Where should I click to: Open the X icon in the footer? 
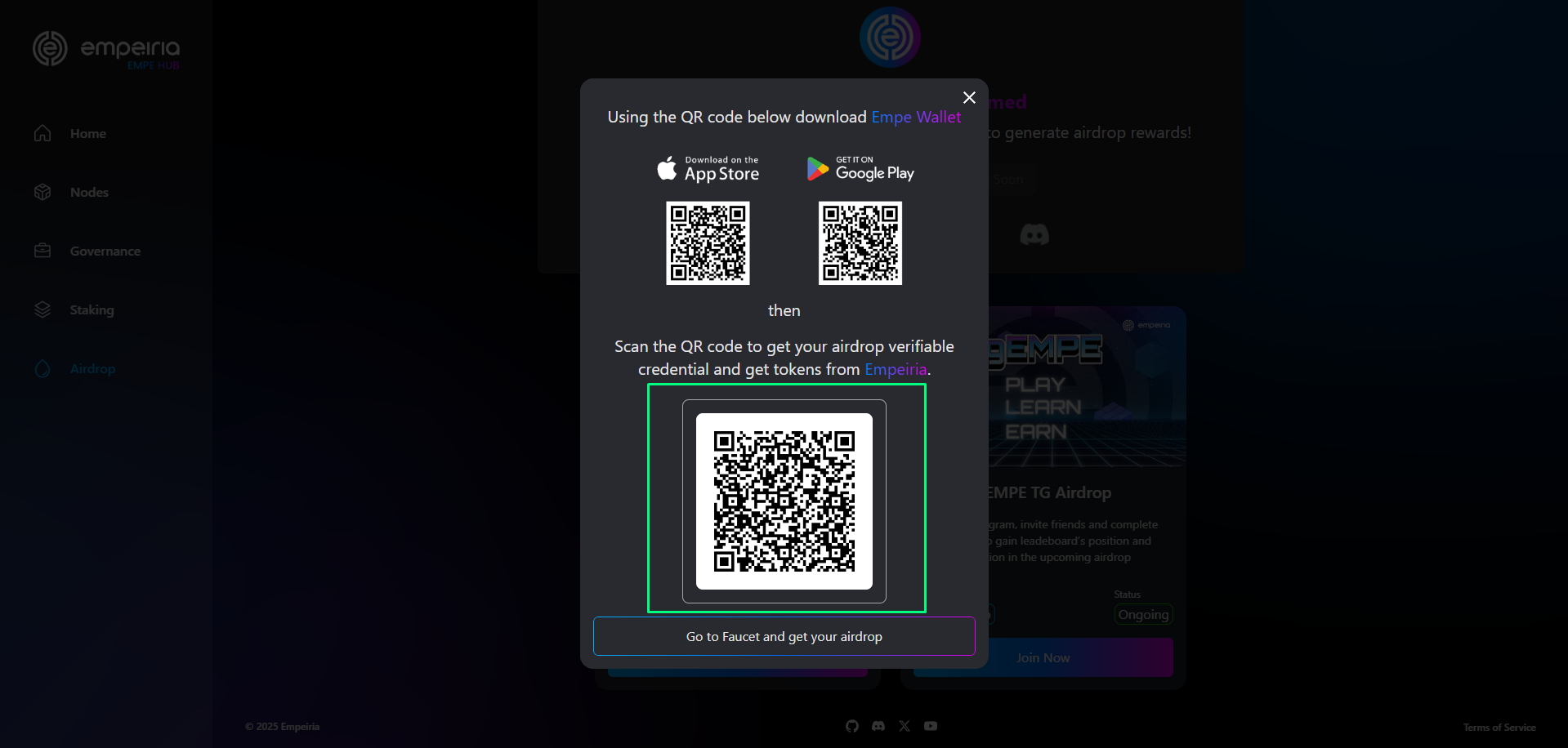click(x=905, y=726)
